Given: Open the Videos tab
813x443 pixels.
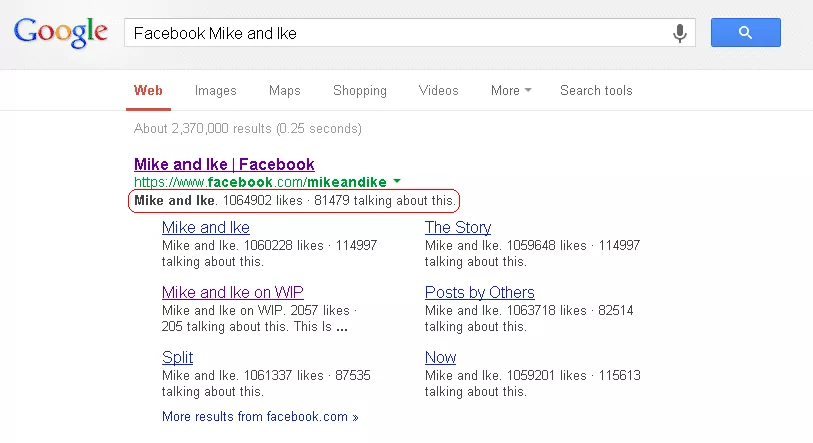Looking at the screenshot, I should pos(439,90).
